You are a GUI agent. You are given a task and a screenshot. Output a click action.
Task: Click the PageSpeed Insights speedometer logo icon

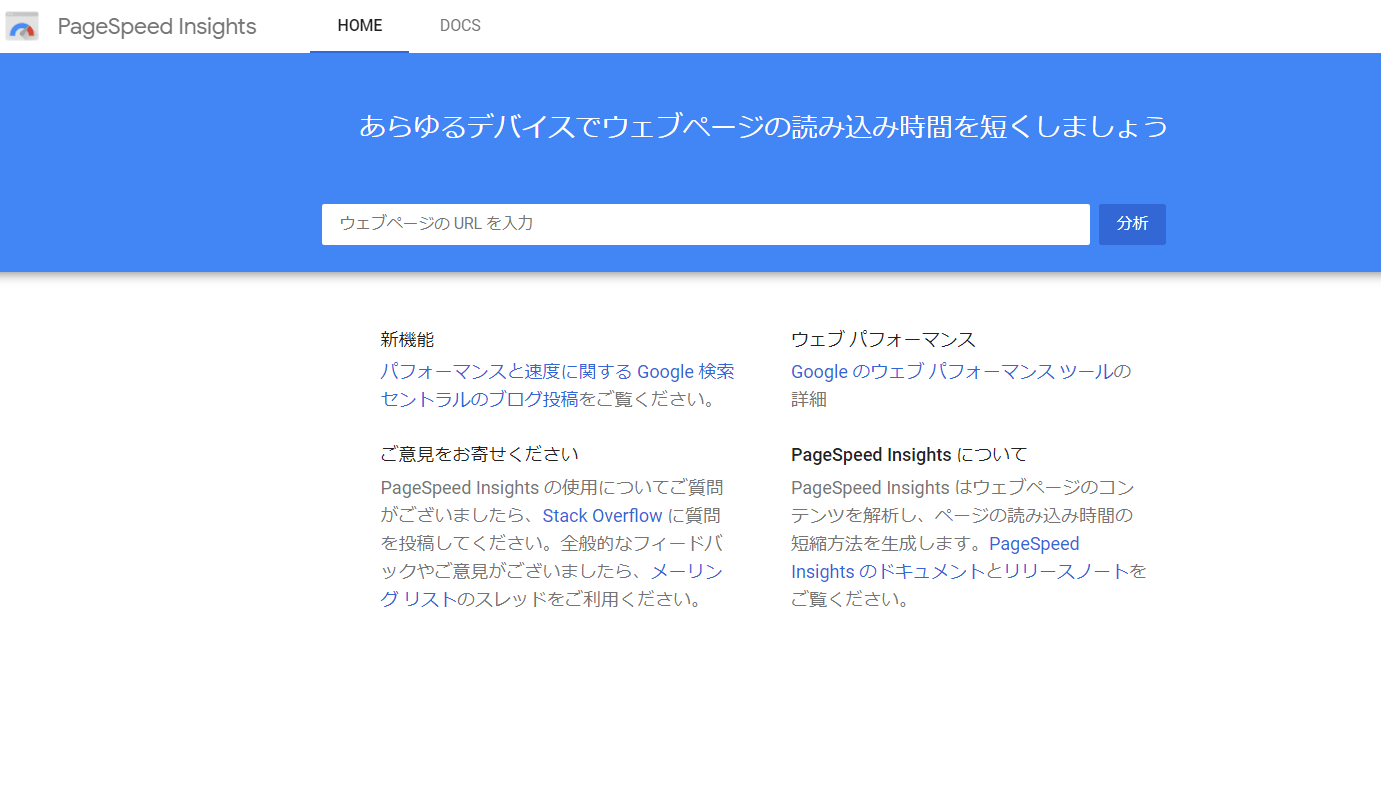tap(22, 26)
